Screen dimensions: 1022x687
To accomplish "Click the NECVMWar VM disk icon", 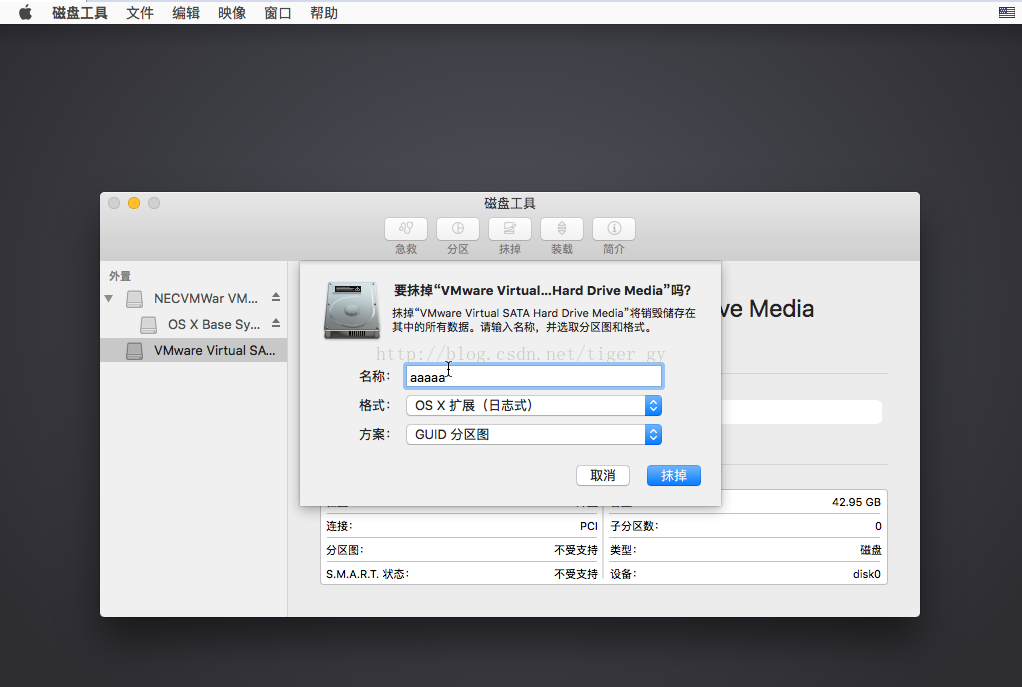I will (134, 299).
